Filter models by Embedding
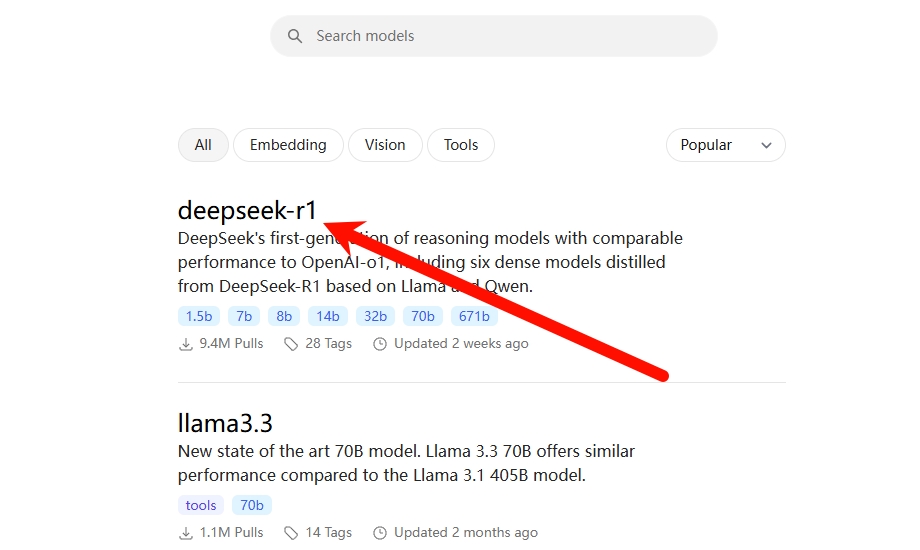Screen dimensions: 920x550 tap(288, 145)
